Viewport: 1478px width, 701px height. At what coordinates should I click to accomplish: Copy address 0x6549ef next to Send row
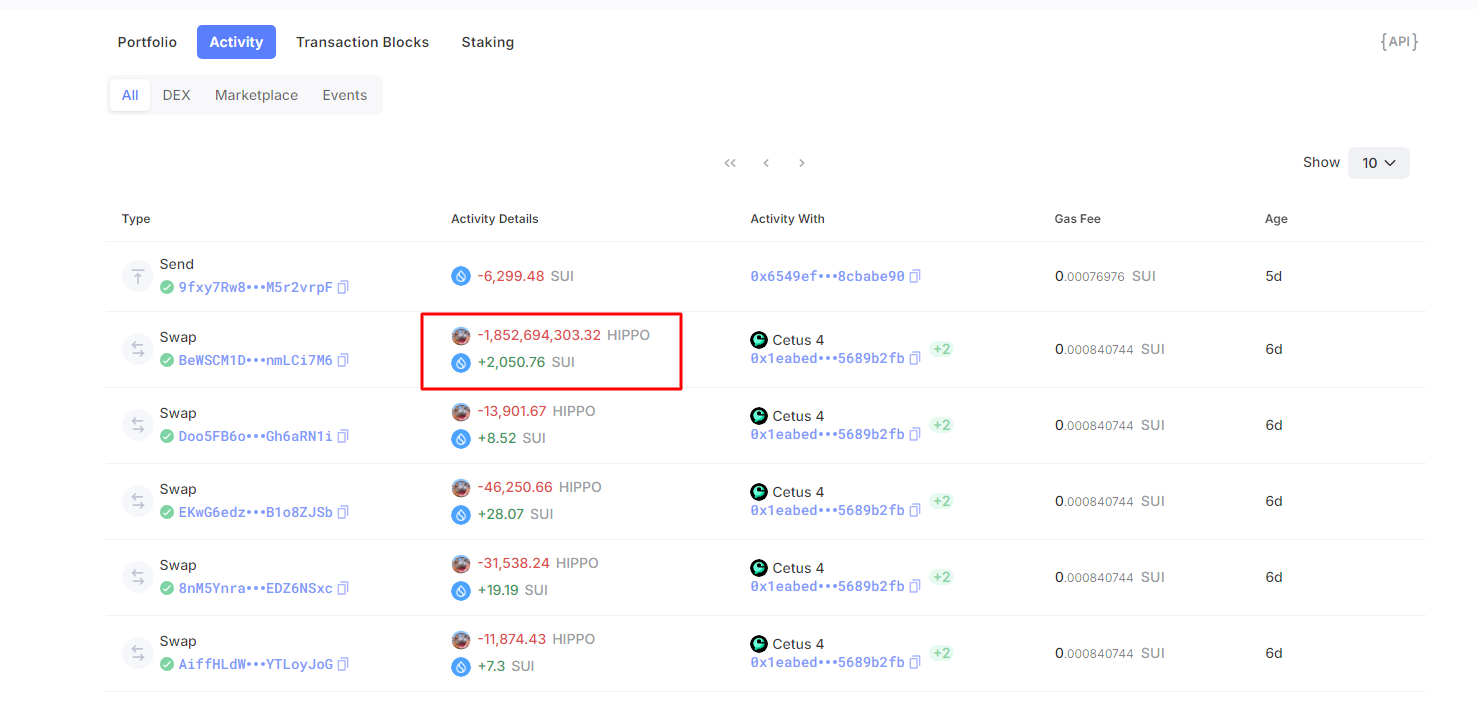point(914,276)
